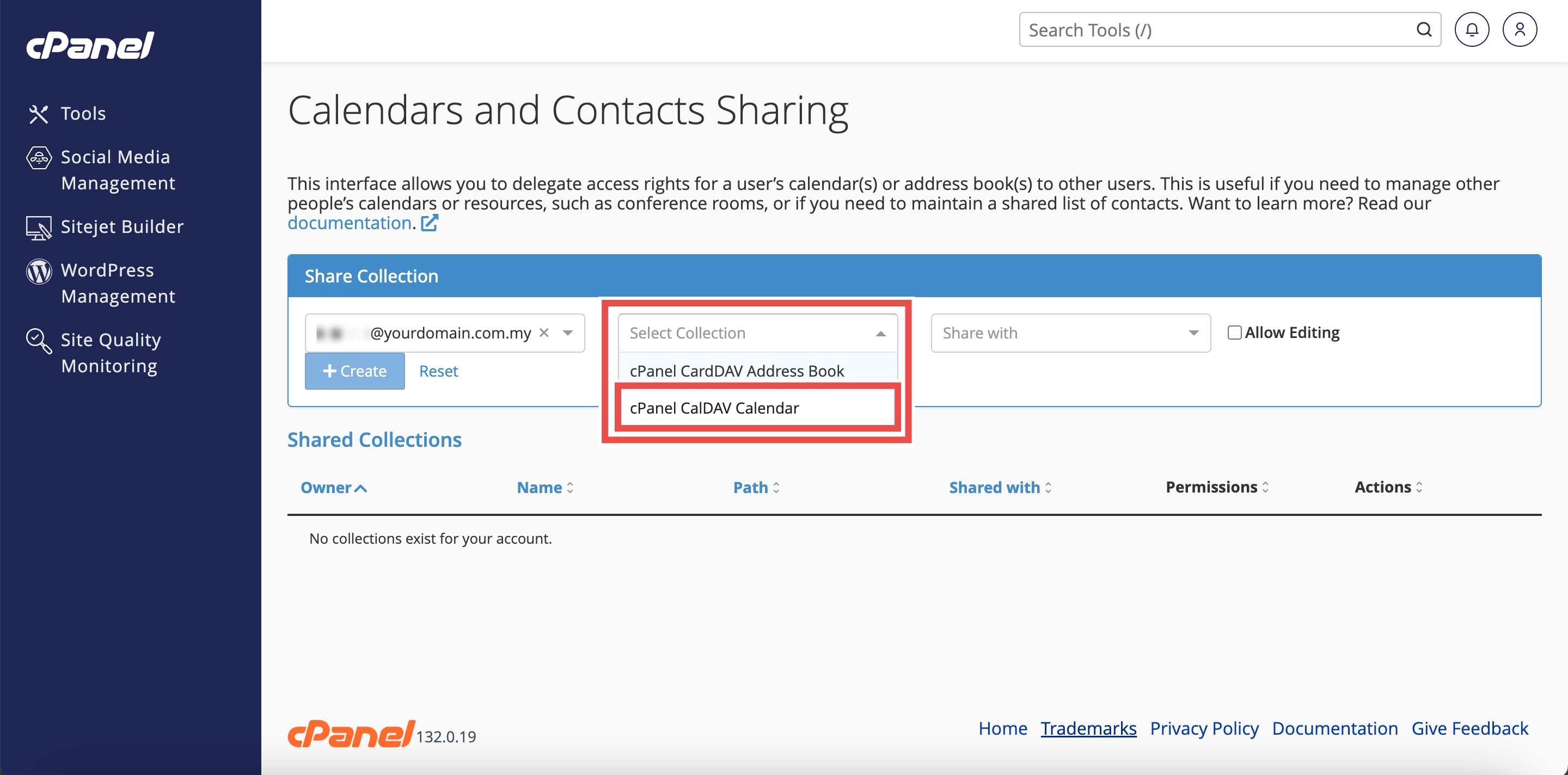Click the Reset link
The width and height of the screenshot is (1568, 775).
(438, 371)
